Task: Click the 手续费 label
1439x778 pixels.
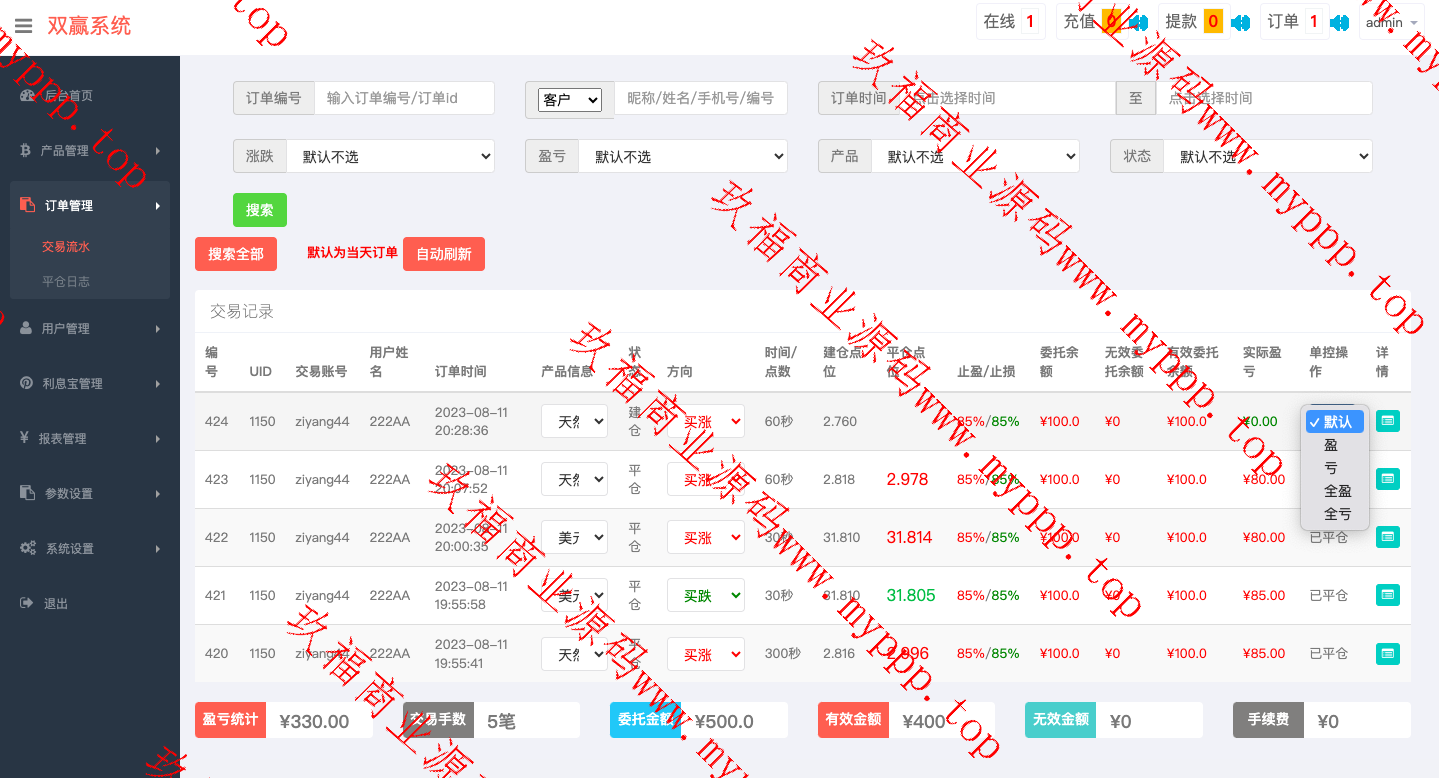Action: (1268, 720)
